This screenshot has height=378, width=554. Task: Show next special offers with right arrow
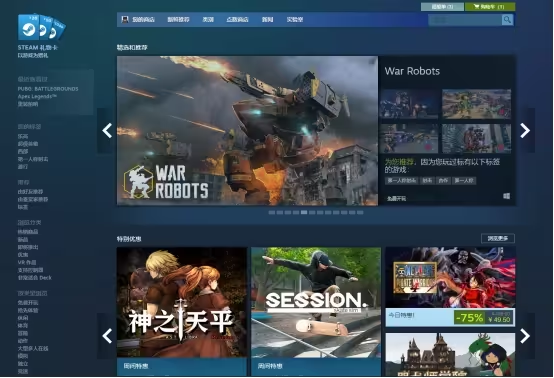tap(525, 336)
